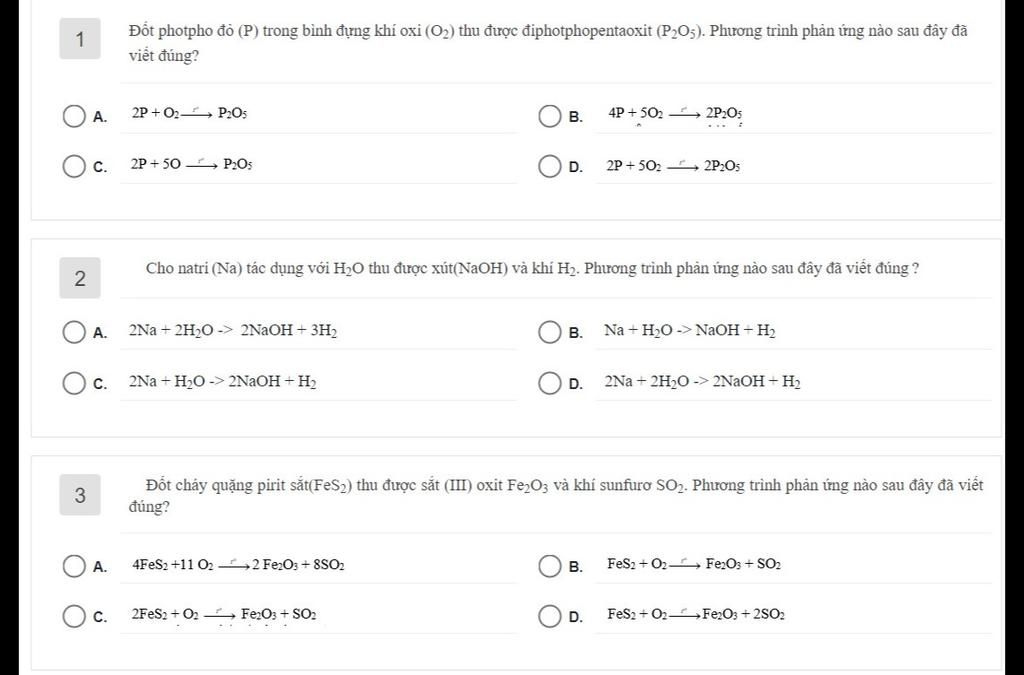Screen dimensions: 1024x675
Task: Click the pyrite combustion question text
Action: pyautogui.click(x=556, y=495)
